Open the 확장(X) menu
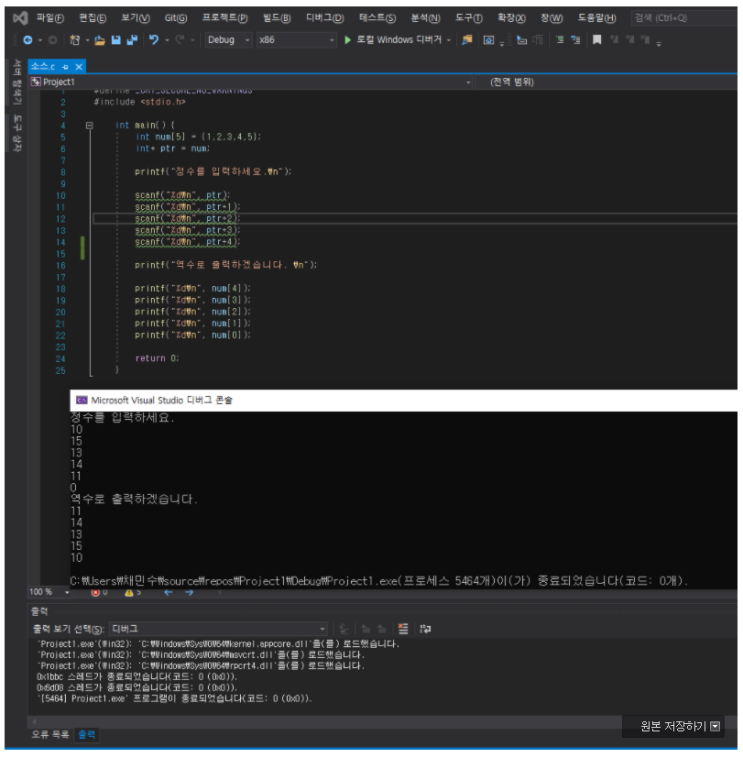This screenshot has height=758, width=743. [x=512, y=18]
